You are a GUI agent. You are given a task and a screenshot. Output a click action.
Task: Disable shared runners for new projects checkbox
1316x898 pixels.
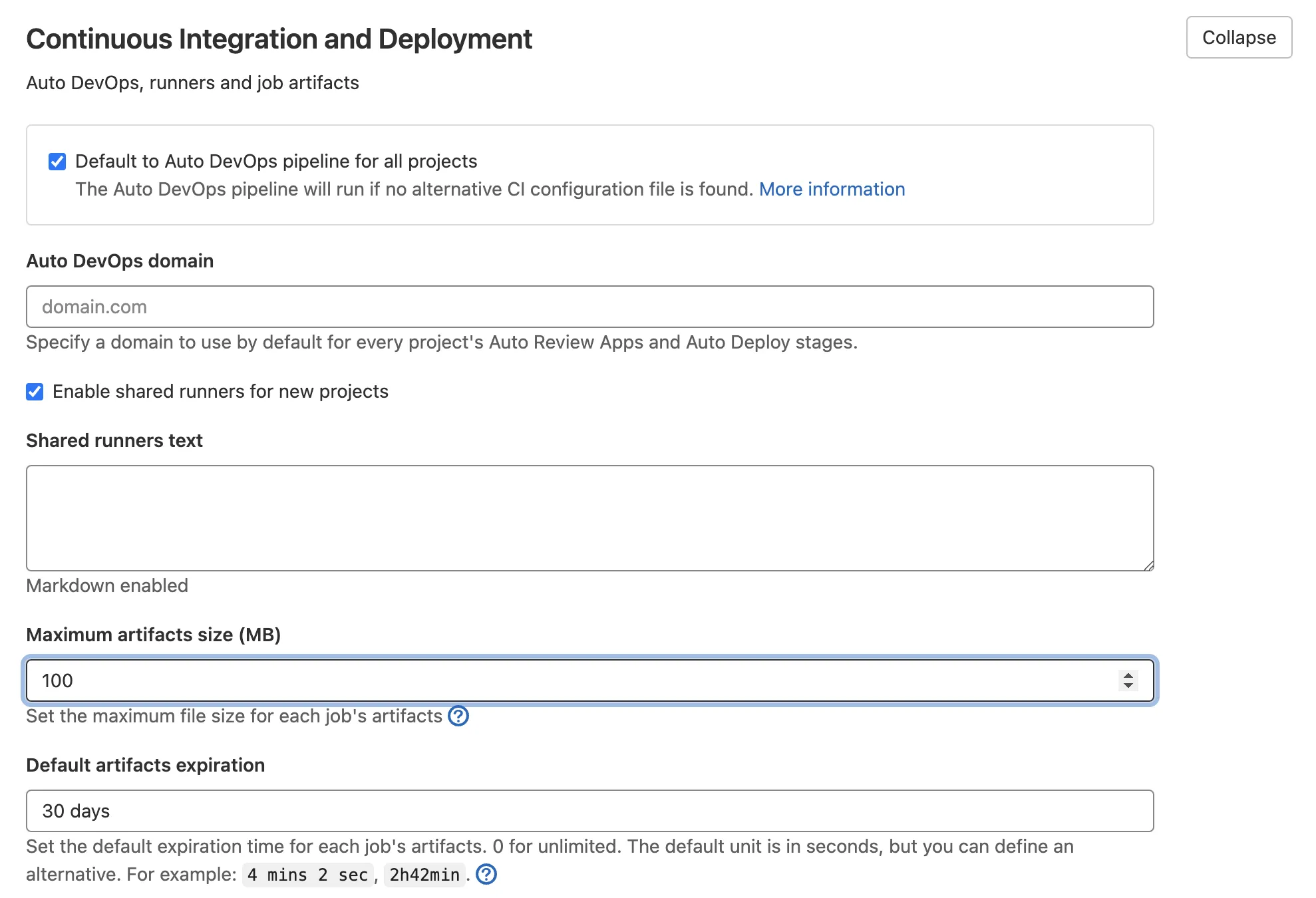point(35,392)
